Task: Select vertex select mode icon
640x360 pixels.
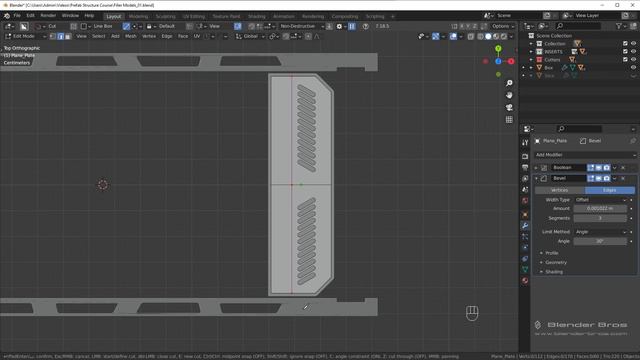Action: [x=53, y=36]
